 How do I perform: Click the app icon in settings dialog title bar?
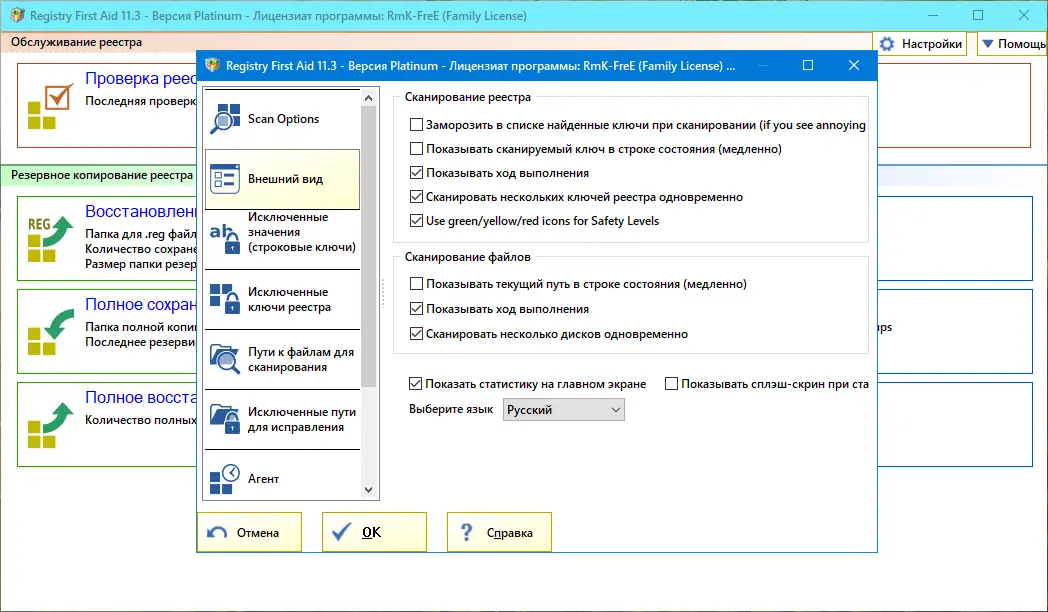click(x=212, y=65)
